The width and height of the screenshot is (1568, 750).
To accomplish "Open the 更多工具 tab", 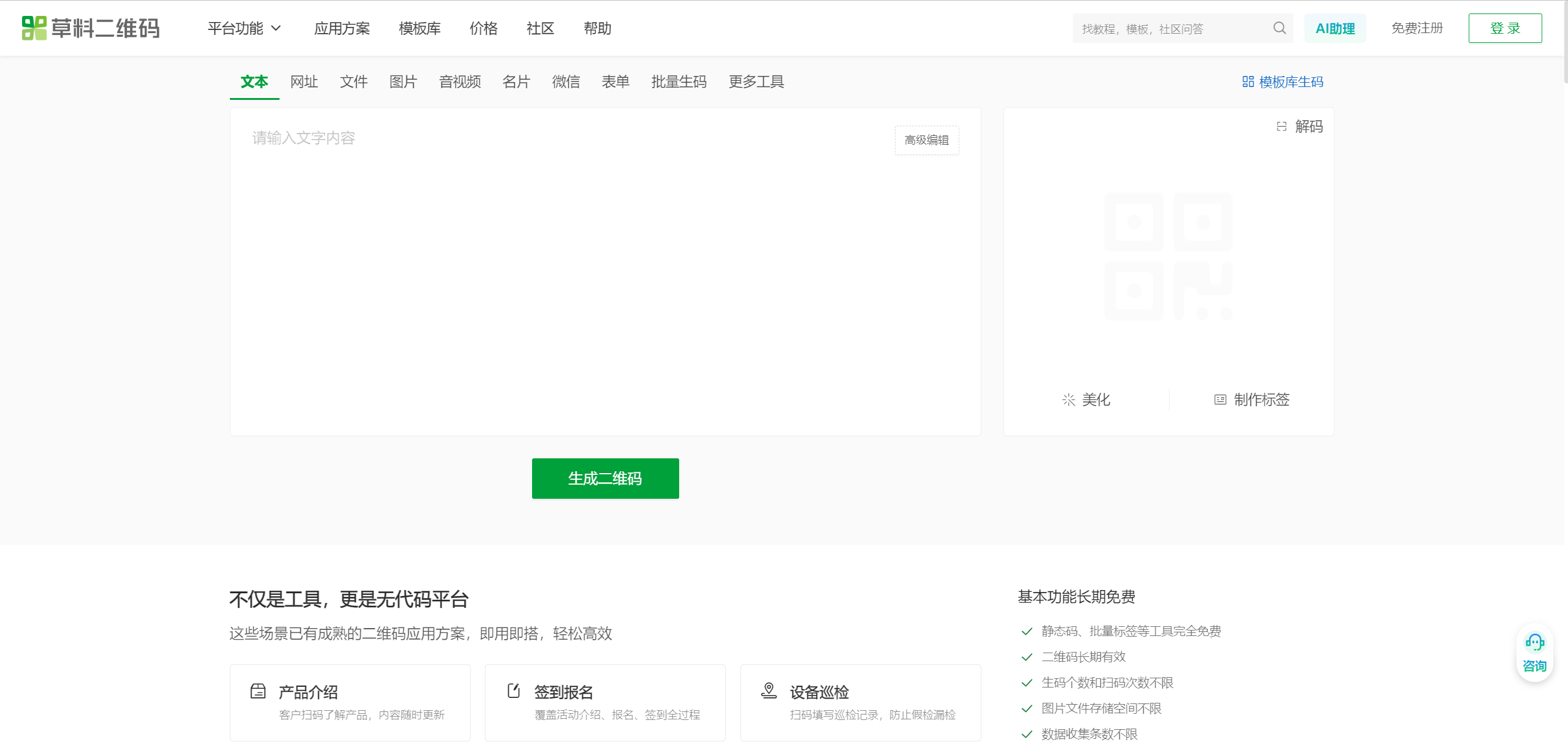I will [x=756, y=81].
